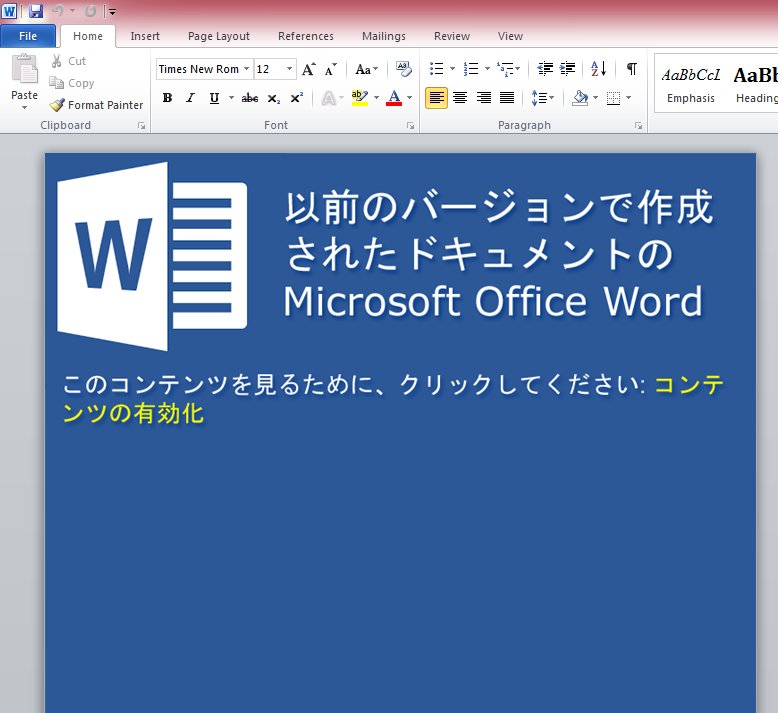
Task: Click the Word logo image in document
Action: point(152,256)
